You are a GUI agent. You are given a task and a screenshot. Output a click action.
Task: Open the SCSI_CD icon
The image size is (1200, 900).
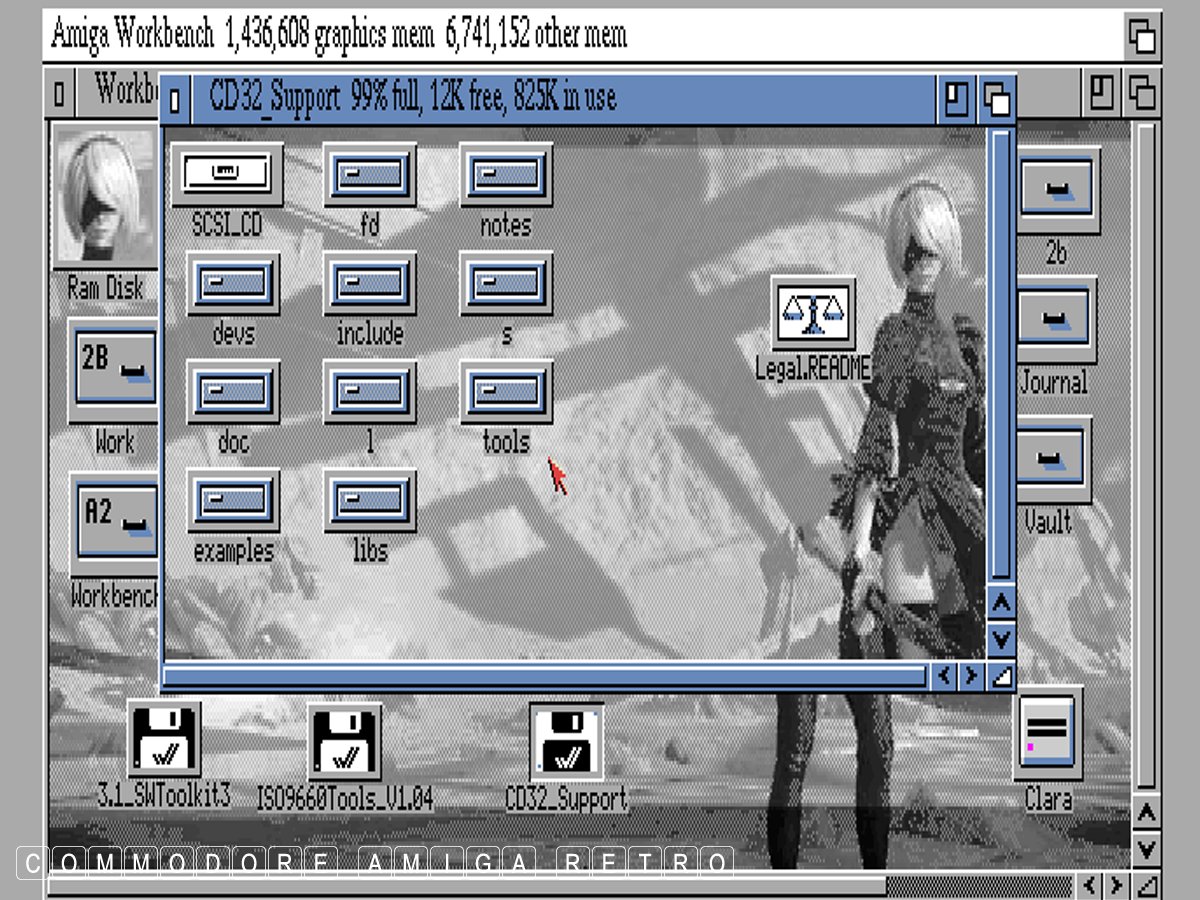coord(227,175)
